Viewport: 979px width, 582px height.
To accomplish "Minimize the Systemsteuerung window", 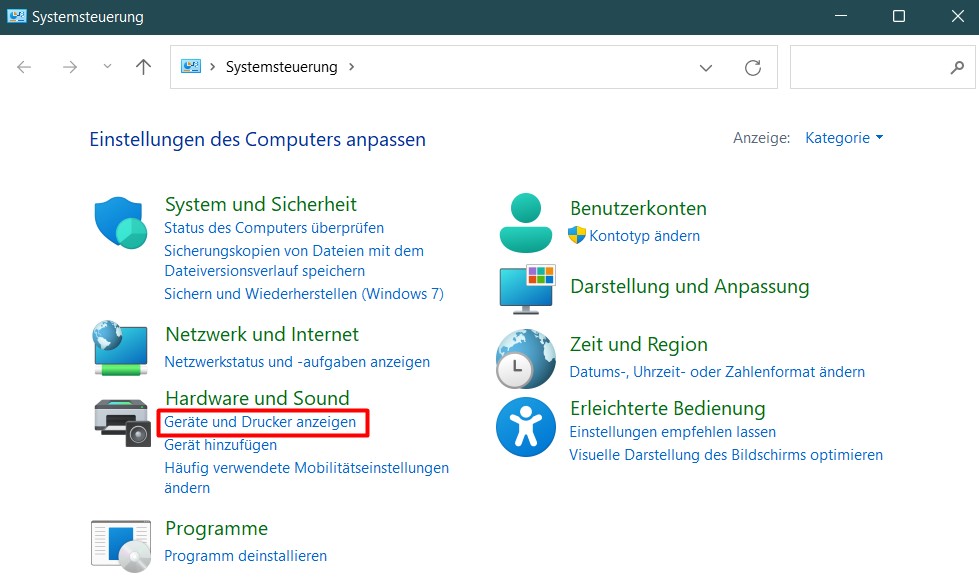I will coord(841,16).
